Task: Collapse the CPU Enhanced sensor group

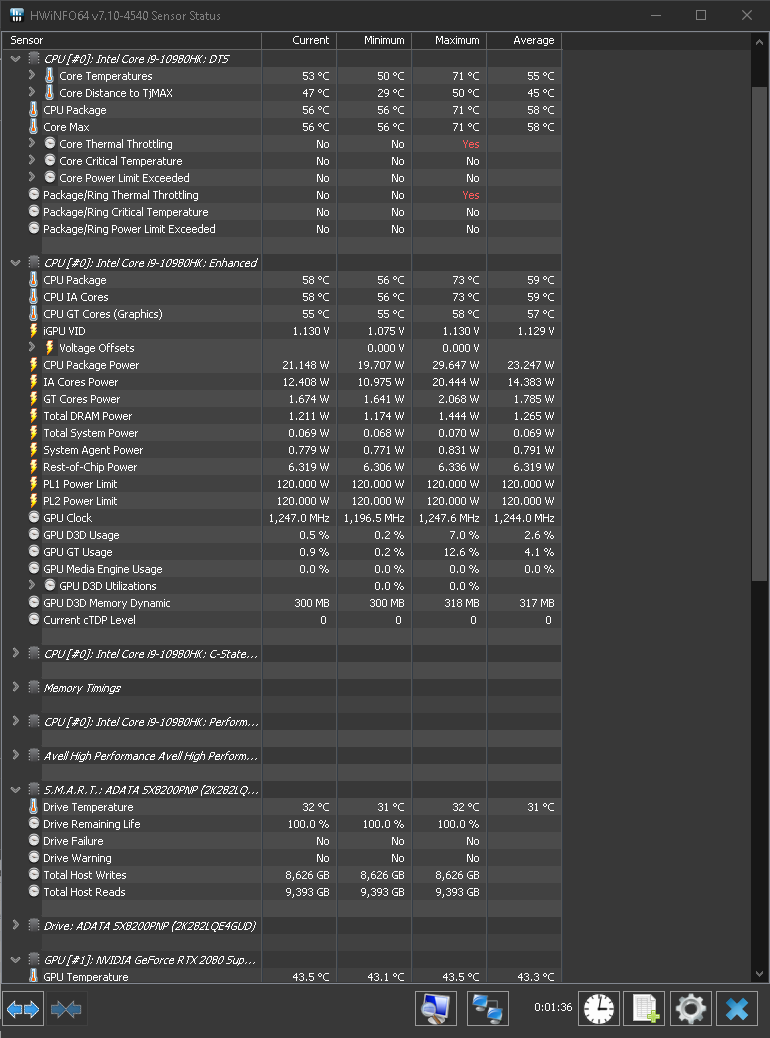Action: (15, 263)
